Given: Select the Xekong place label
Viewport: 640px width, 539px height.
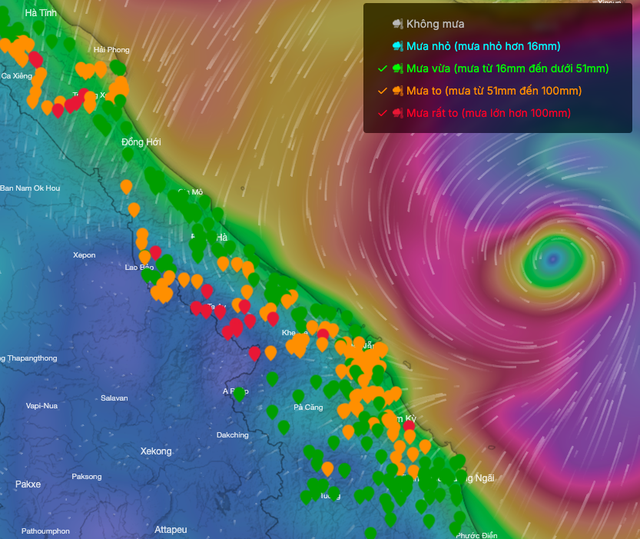Looking at the screenshot, I should click(x=157, y=451).
